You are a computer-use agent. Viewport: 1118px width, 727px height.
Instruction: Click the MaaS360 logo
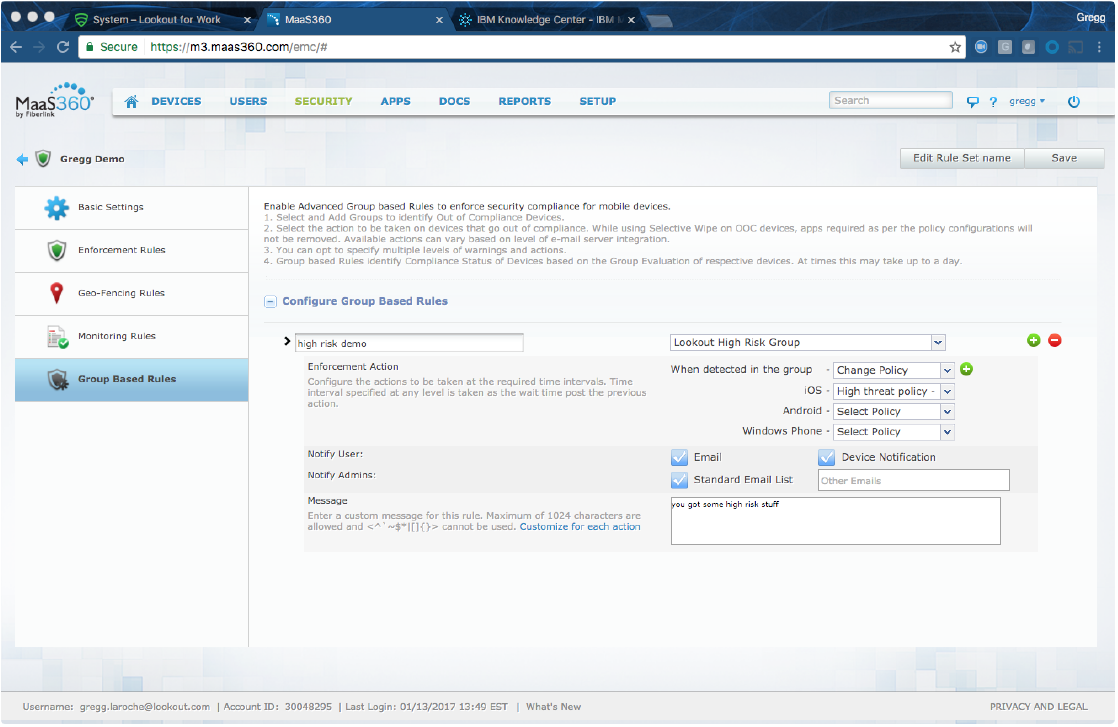point(55,100)
